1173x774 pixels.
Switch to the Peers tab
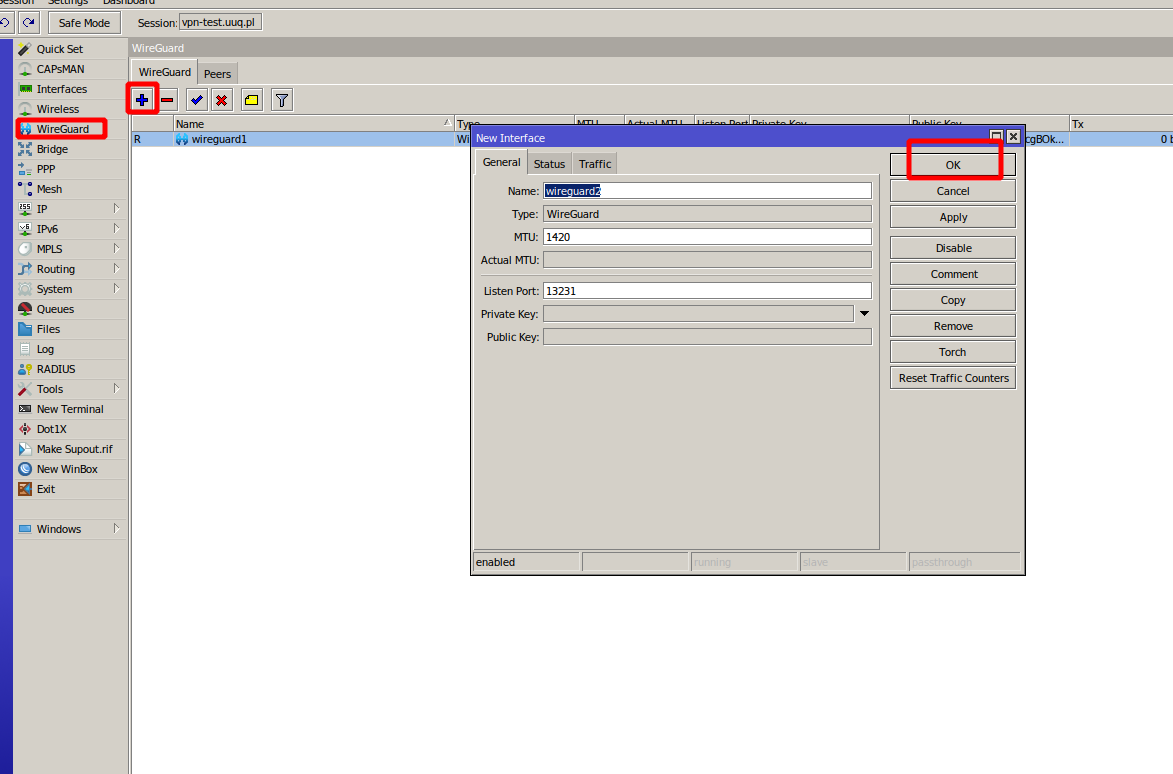click(x=217, y=72)
